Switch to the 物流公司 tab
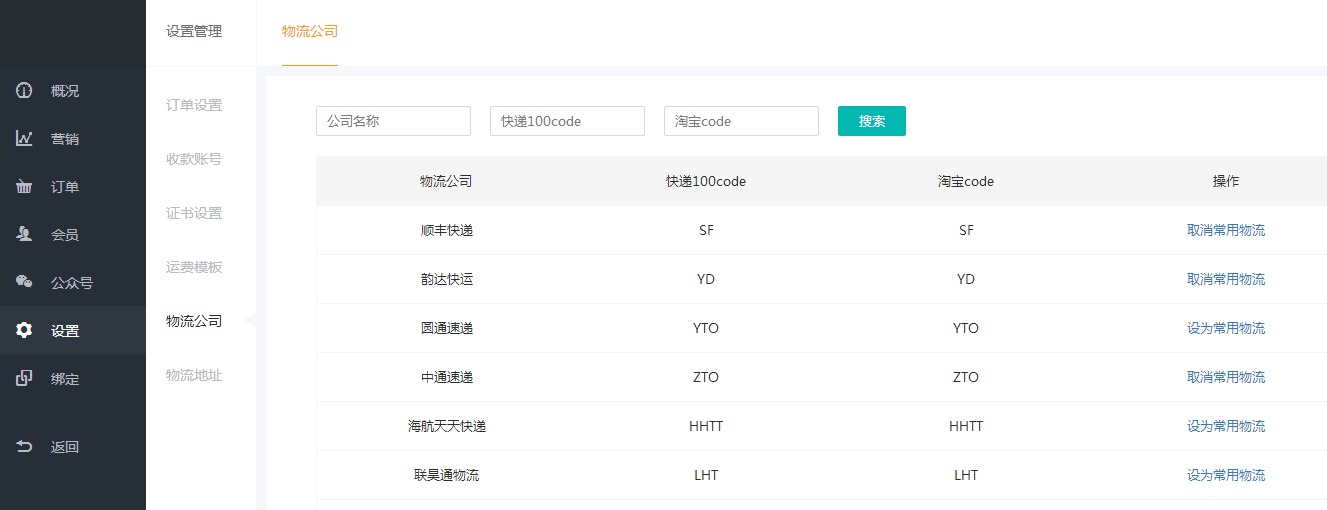1327x510 pixels. click(310, 31)
